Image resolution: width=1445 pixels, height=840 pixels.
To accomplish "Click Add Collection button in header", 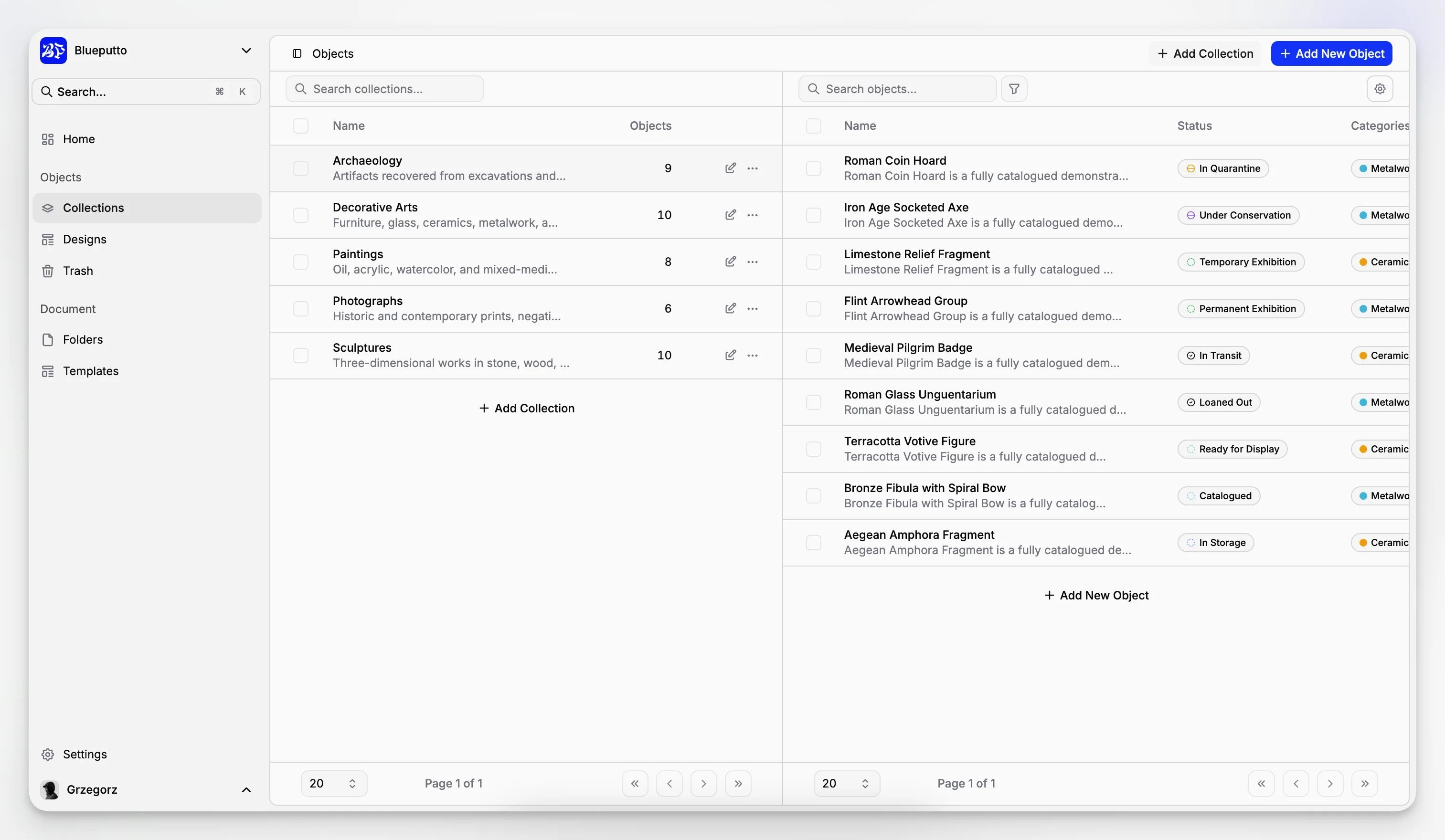I will (x=1205, y=53).
